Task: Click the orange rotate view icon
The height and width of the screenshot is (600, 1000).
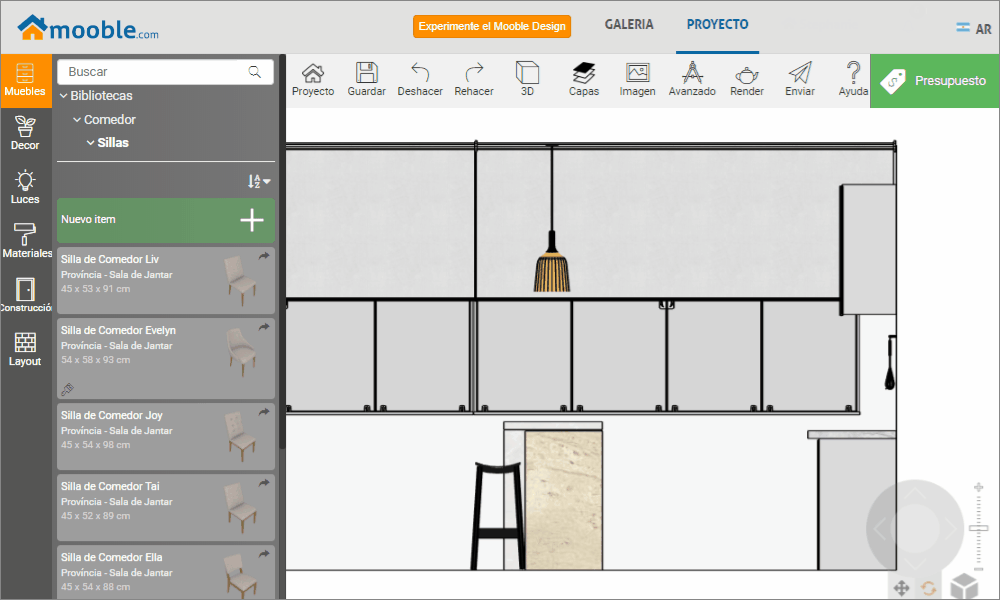Action: tap(929, 588)
